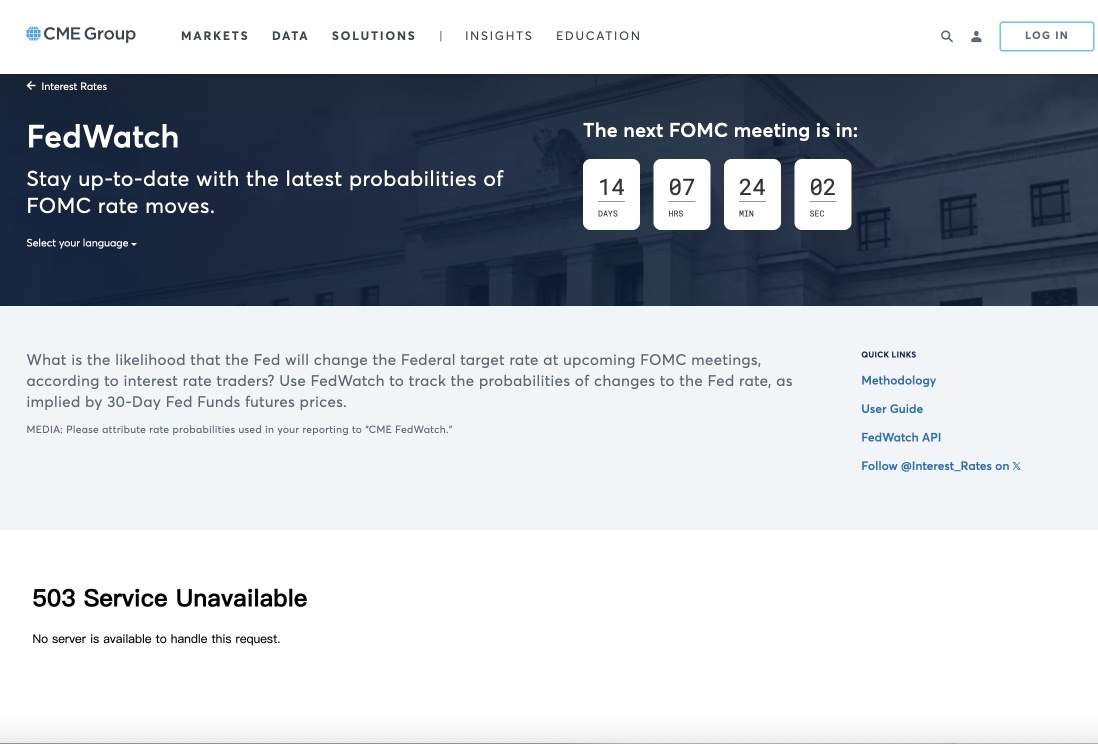Click the MIN countdown tile

click(752, 194)
